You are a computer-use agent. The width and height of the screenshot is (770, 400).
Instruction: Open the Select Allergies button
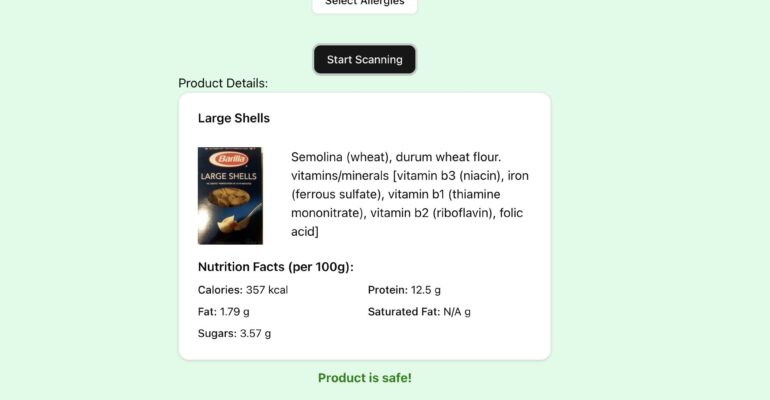(364, 4)
